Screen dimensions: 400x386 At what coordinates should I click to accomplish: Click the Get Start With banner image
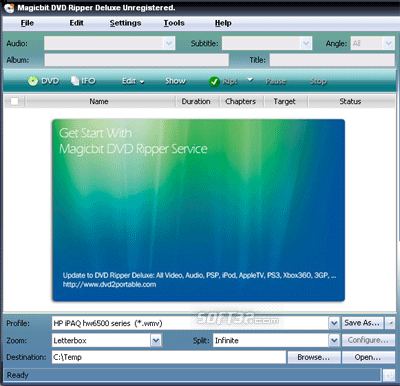[x=199, y=210]
